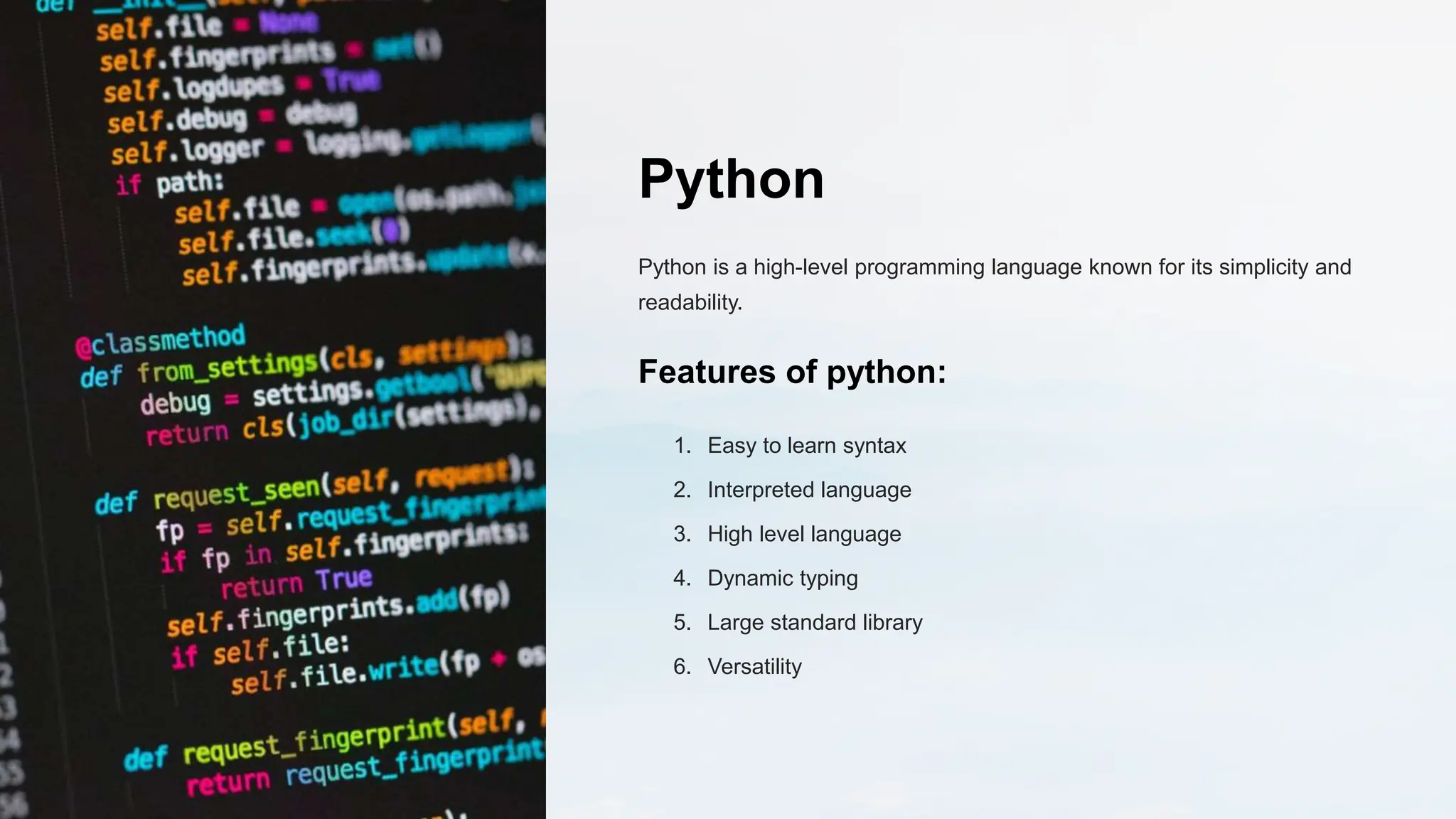The width and height of the screenshot is (1456, 819).
Task: Select the Interpreted language list item
Action: [809, 490]
